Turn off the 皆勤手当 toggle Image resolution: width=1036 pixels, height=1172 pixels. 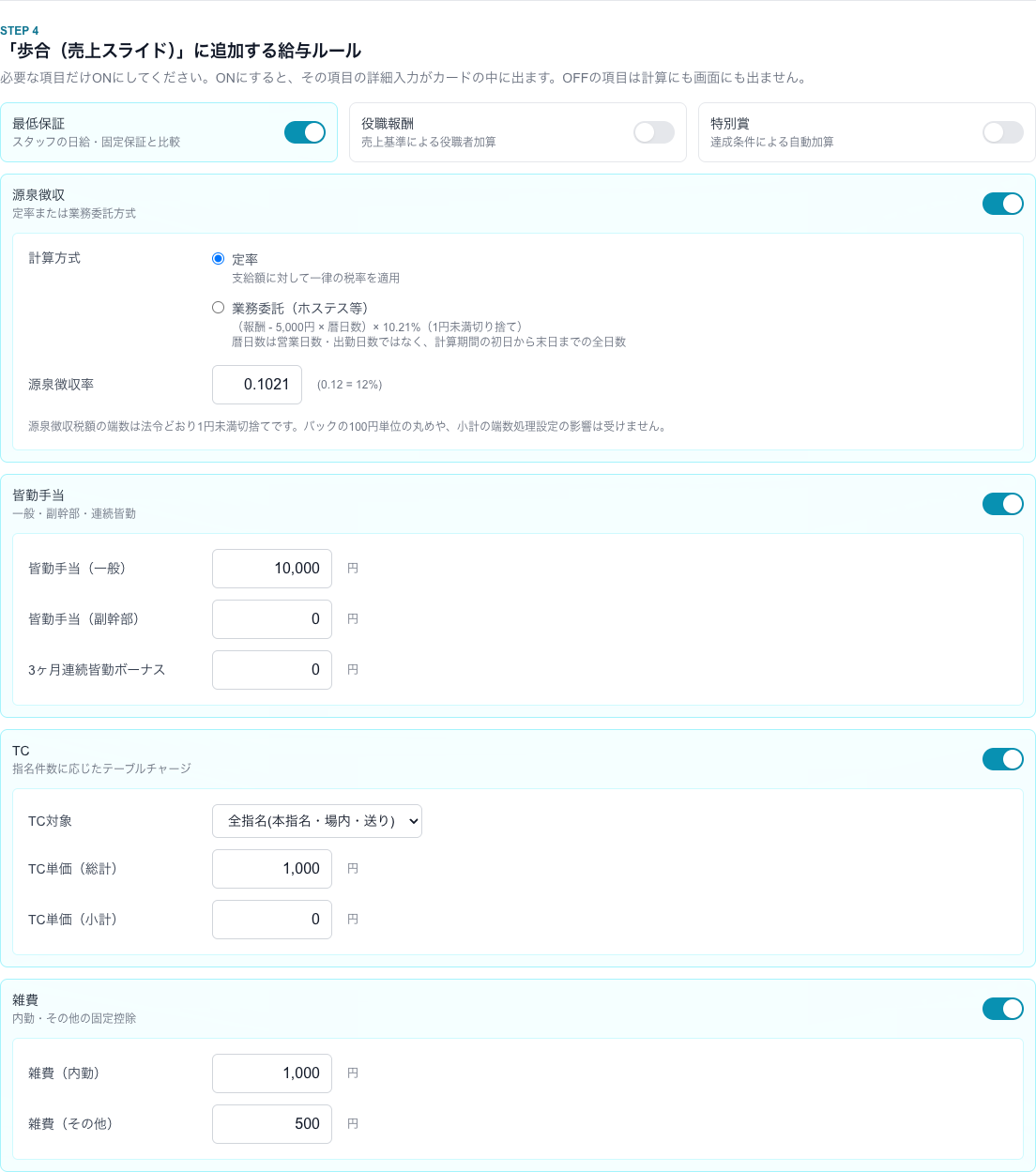(x=1003, y=504)
